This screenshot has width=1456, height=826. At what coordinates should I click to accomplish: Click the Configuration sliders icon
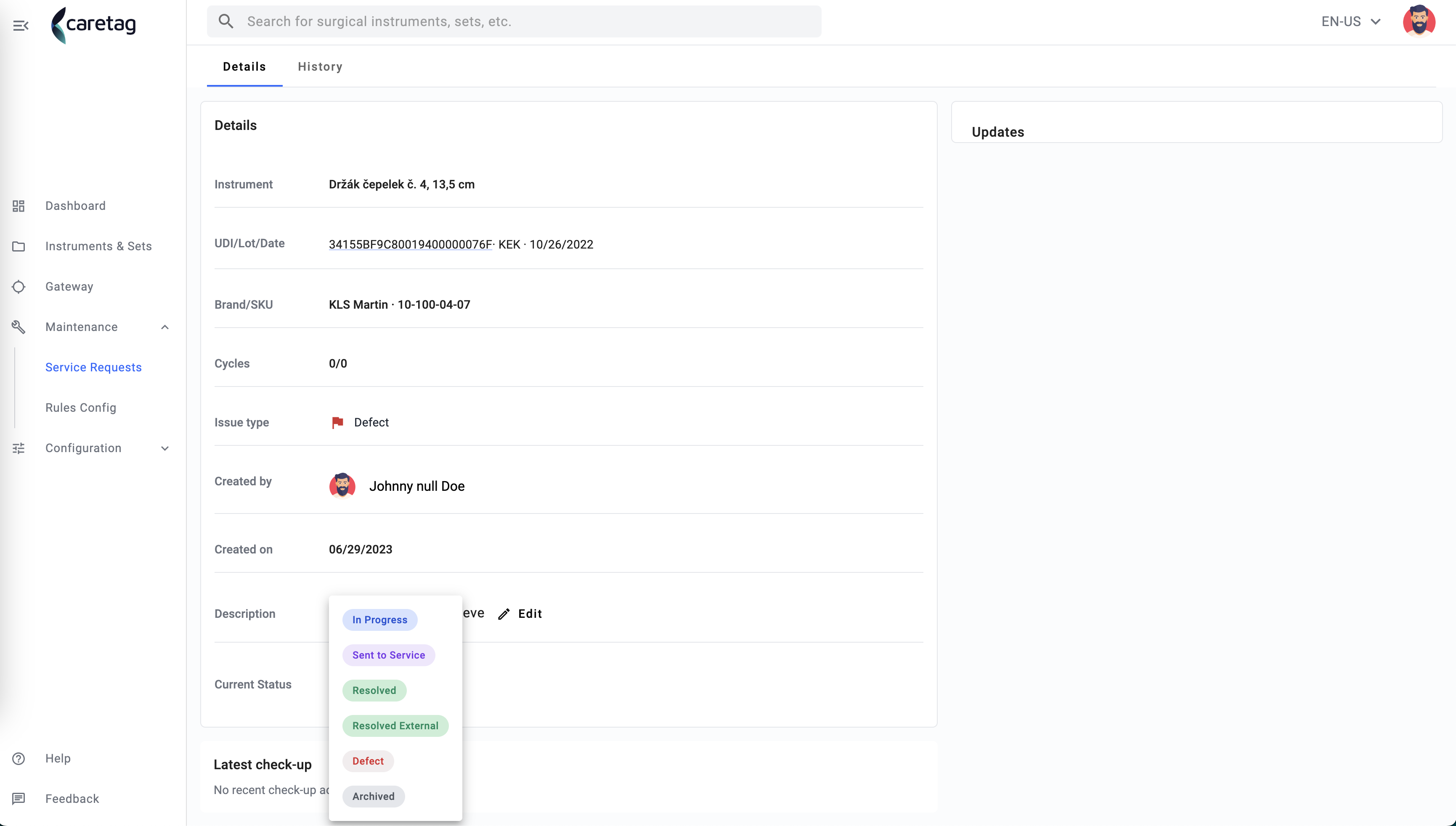(x=19, y=448)
